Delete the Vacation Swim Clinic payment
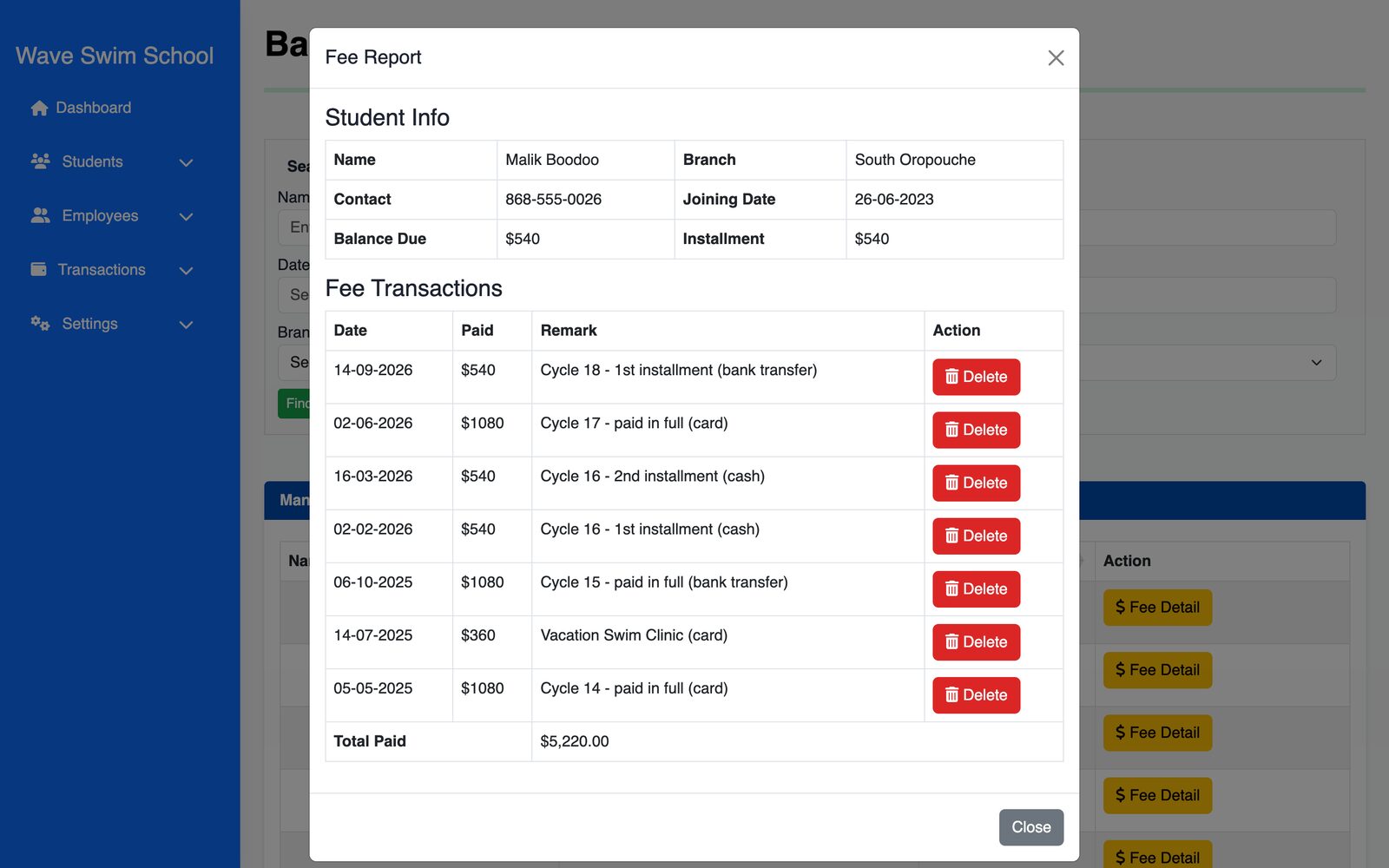 [x=976, y=641]
